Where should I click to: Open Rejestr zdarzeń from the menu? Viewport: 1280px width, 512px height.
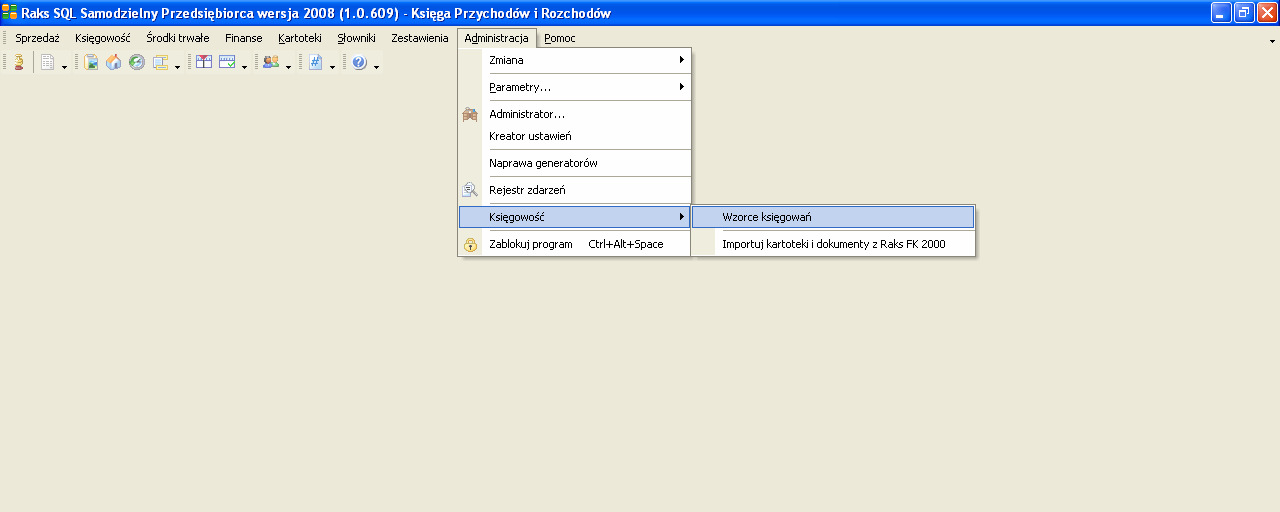tap(575, 190)
